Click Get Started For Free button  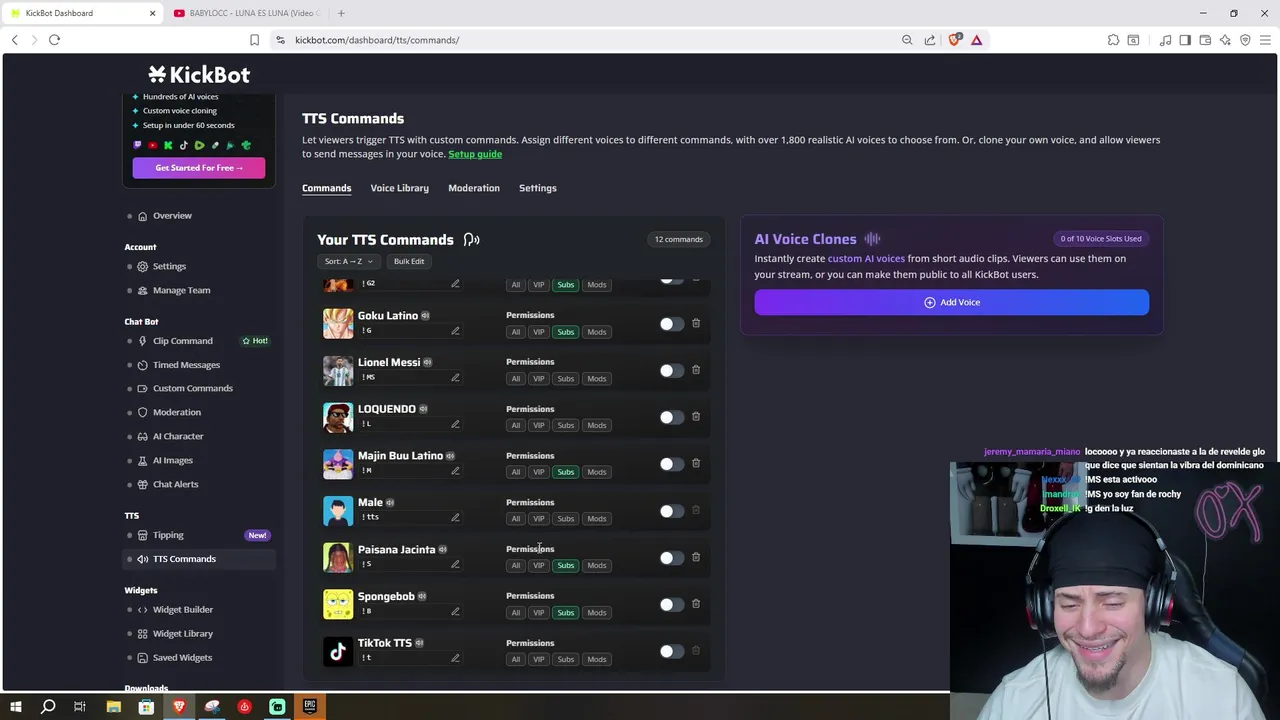pos(199,168)
